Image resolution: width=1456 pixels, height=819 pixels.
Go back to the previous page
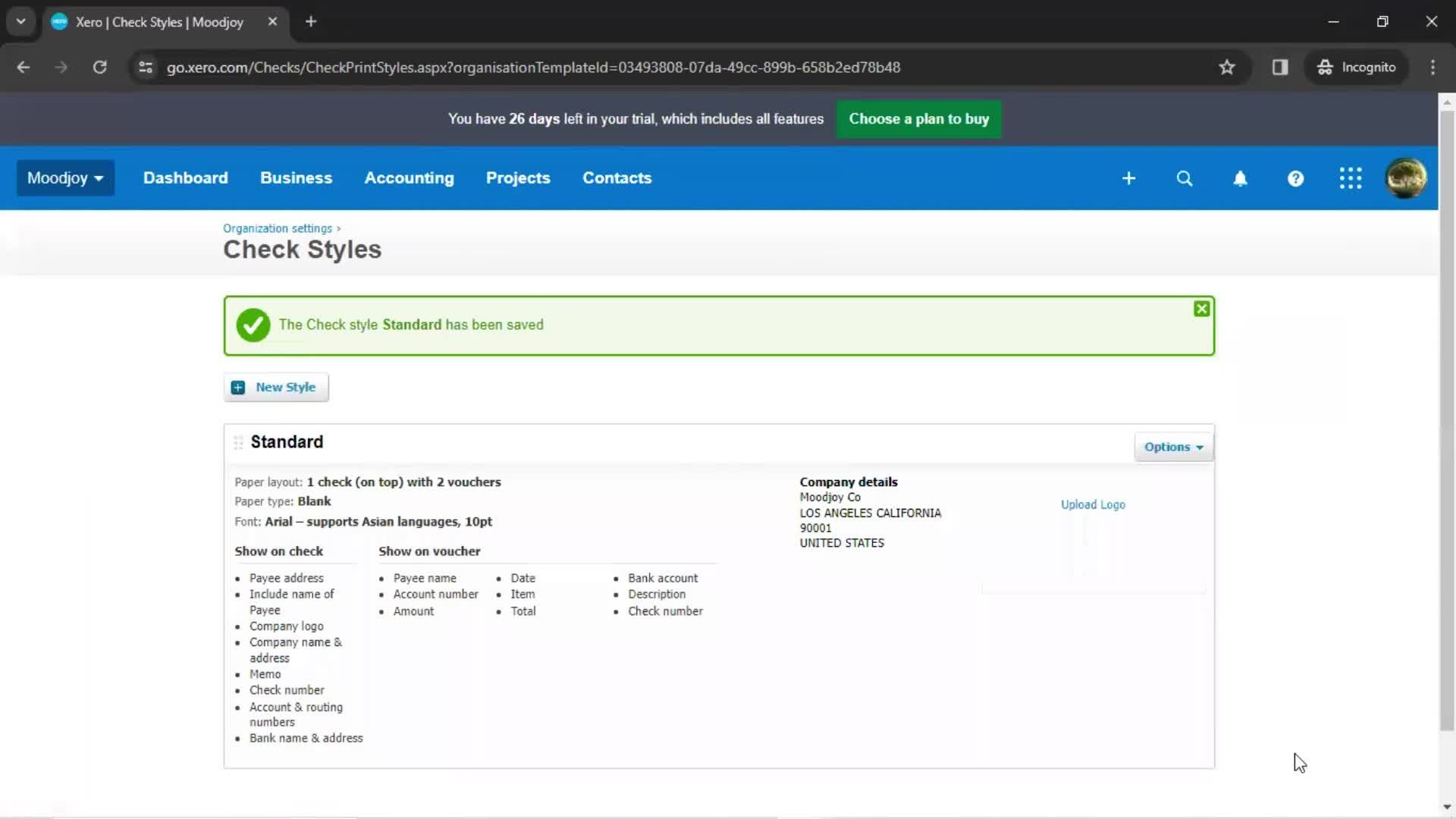(x=24, y=67)
